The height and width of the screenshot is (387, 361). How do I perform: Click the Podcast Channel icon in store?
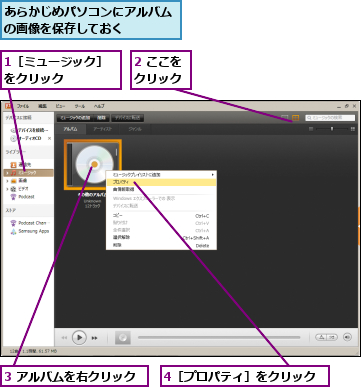[13, 223]
